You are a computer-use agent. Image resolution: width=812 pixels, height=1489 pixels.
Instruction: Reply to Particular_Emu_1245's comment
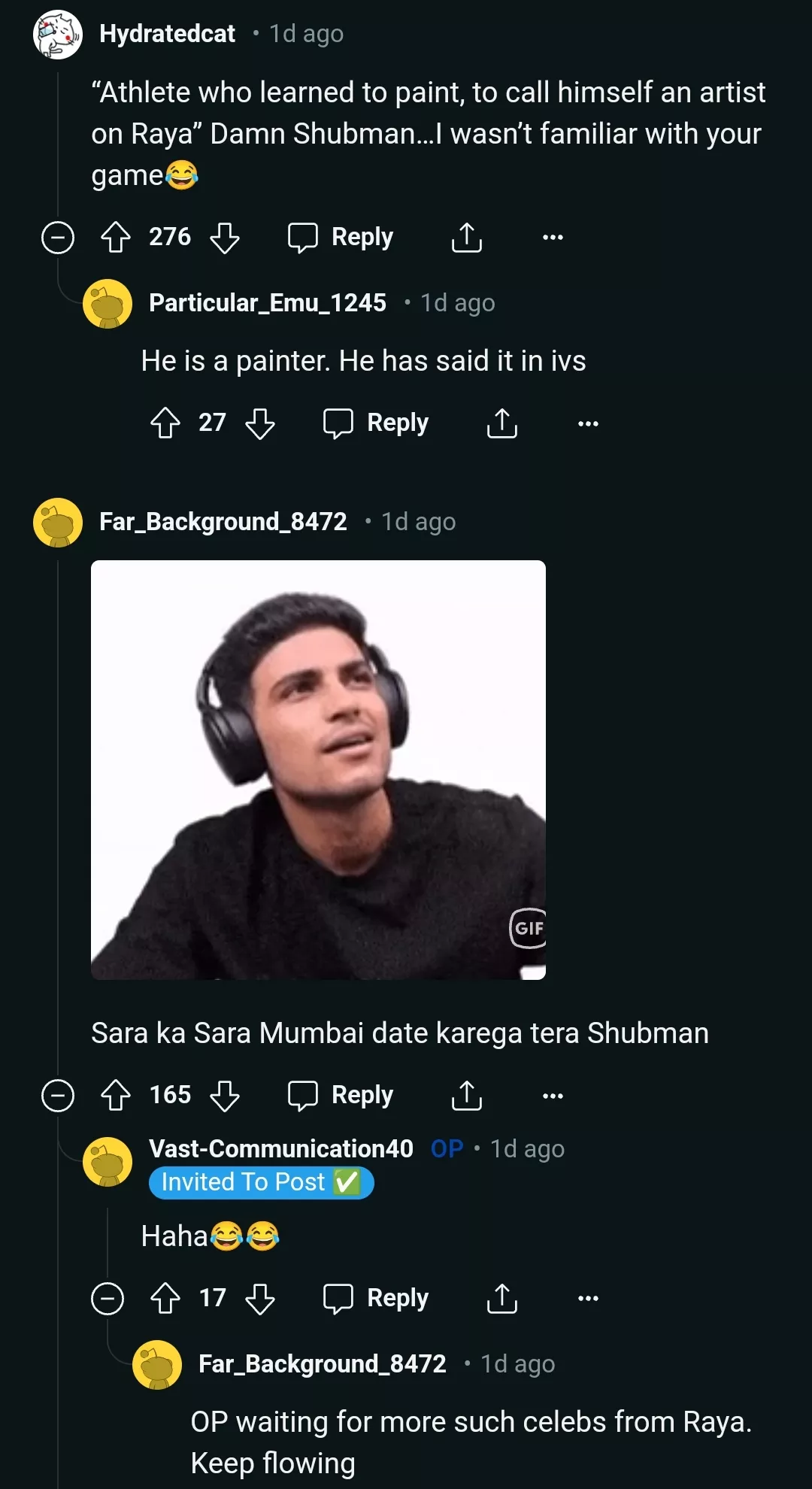tap(376, 423)
